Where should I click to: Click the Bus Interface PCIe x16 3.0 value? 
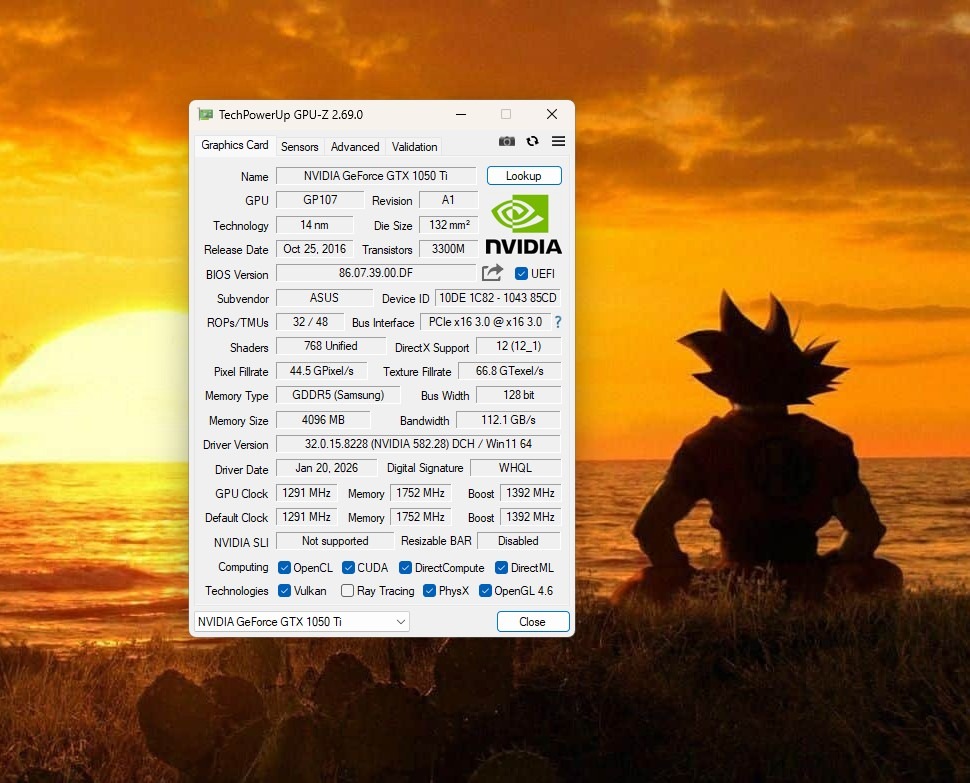(486, 322)
